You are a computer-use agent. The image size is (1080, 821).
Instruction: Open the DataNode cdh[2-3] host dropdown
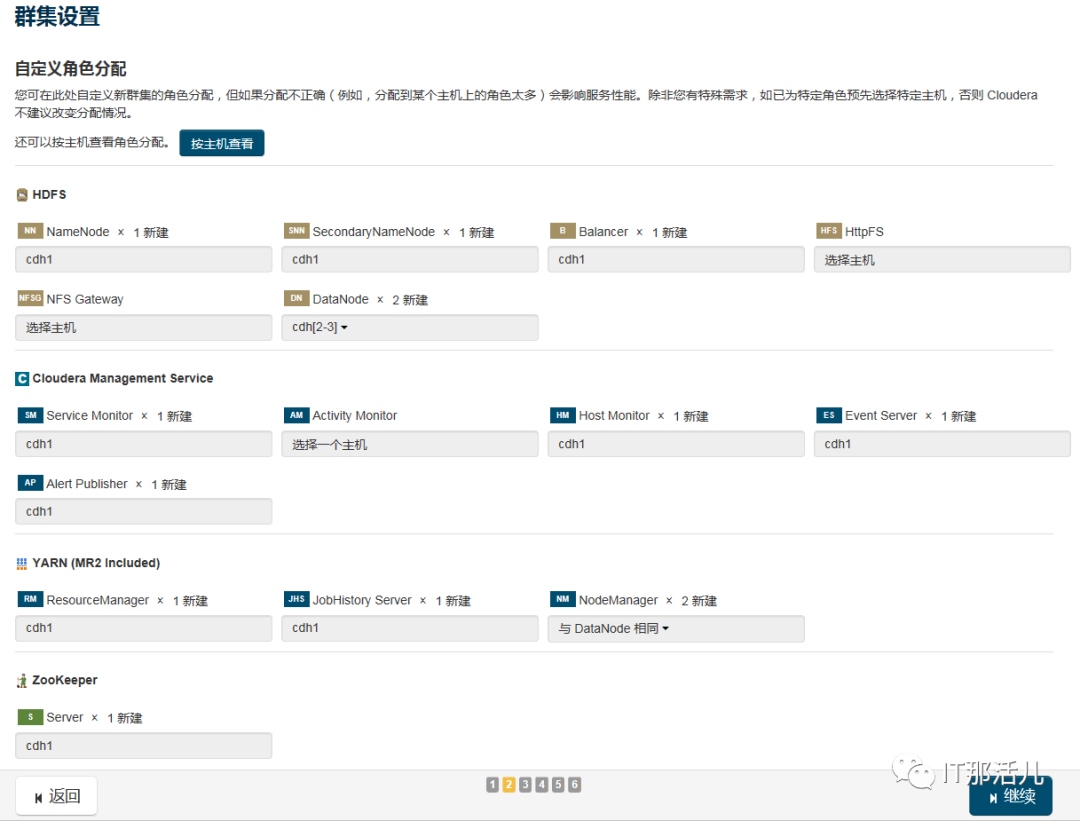pos(410,327)
